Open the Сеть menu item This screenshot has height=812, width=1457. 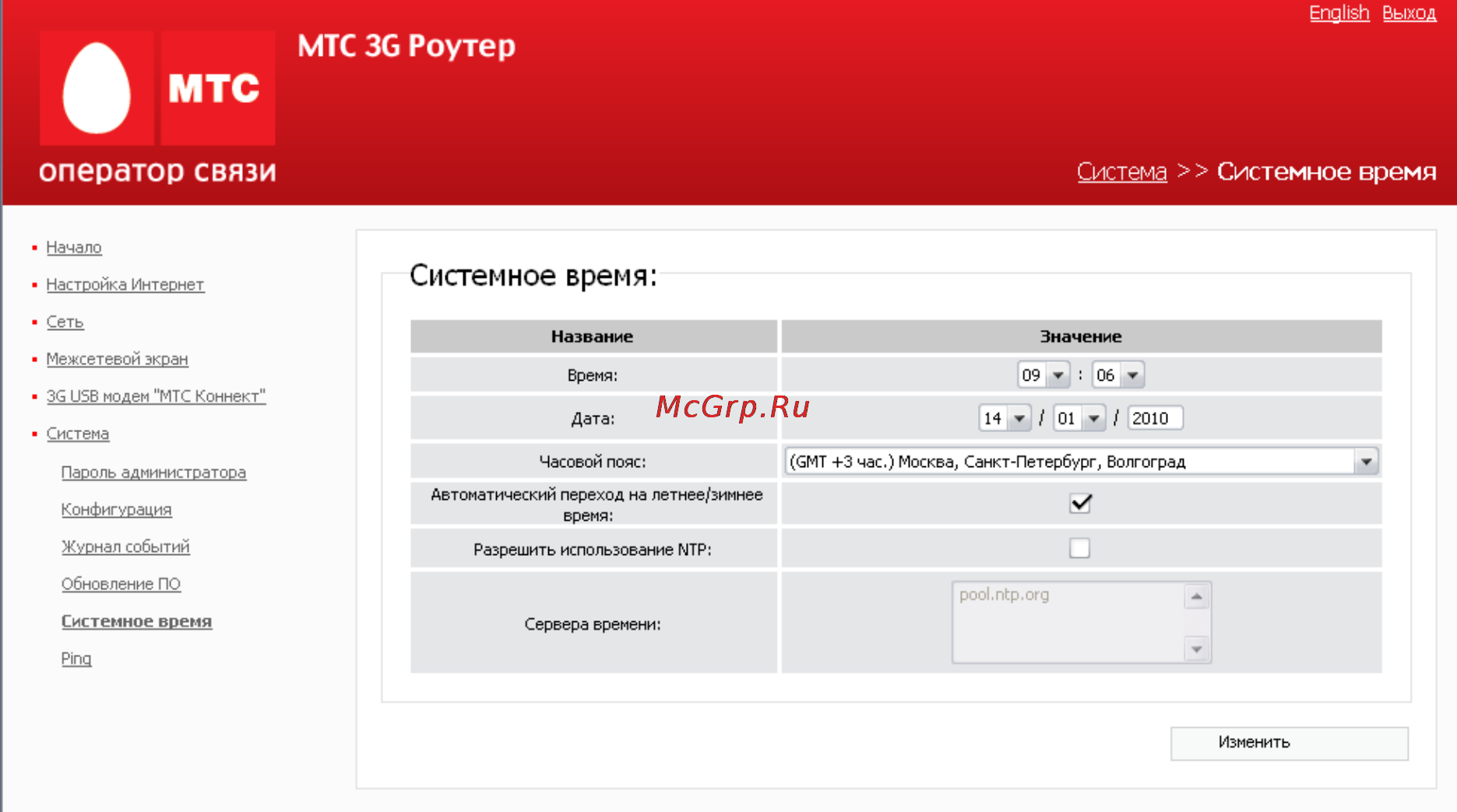[65, 322]
